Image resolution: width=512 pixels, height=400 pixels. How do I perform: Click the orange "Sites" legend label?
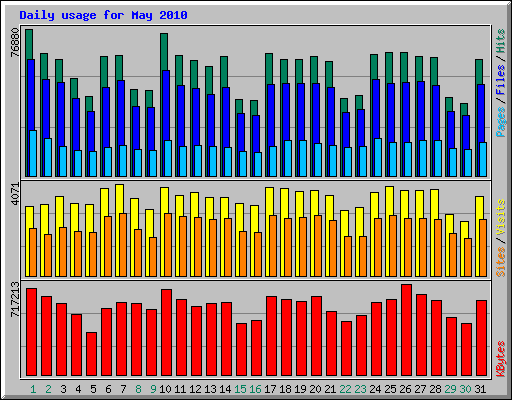500,262
